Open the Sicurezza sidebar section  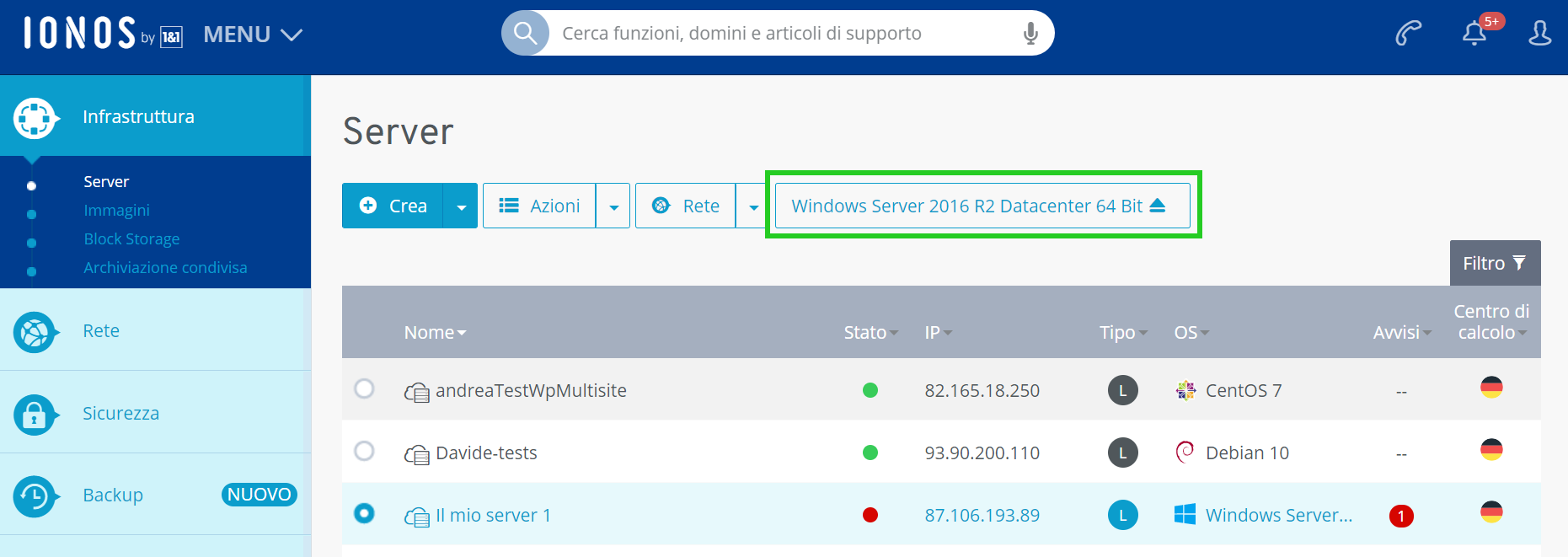(156, 413)
